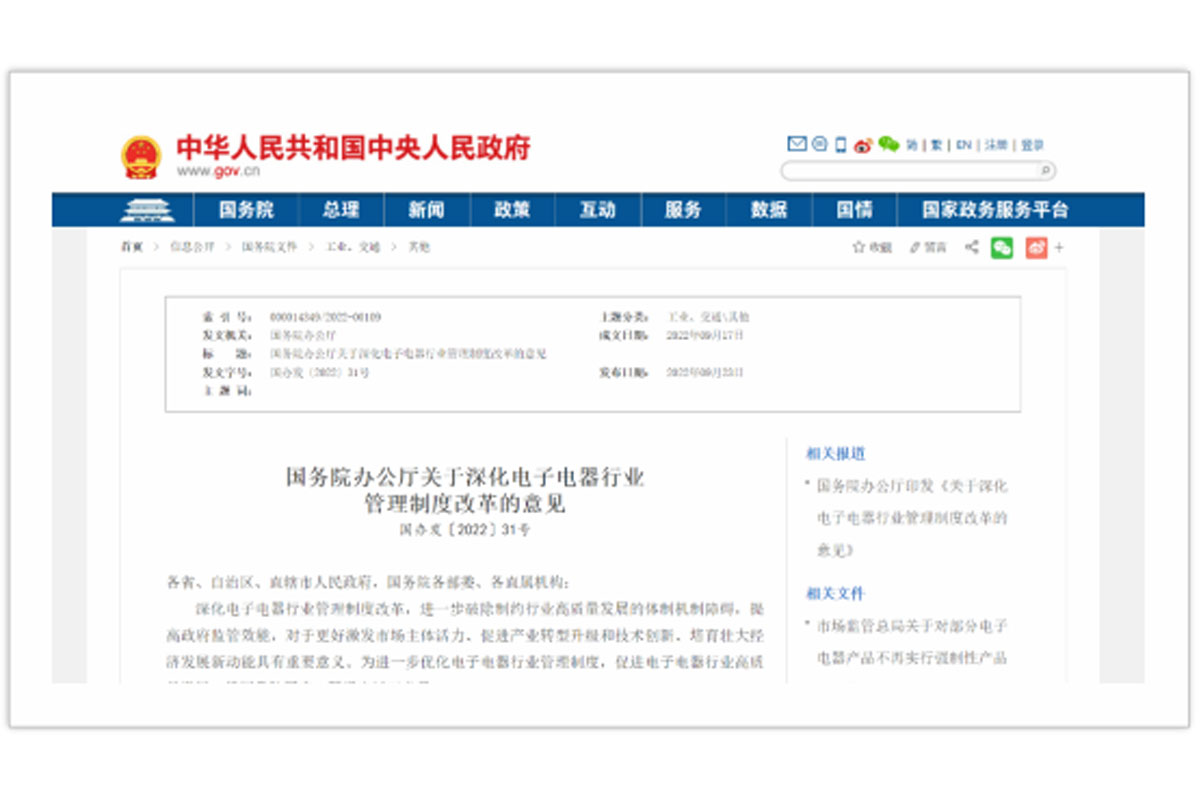
Task: Switch language to 繁 traditional Chinese
Action: [x=934, y=143]
